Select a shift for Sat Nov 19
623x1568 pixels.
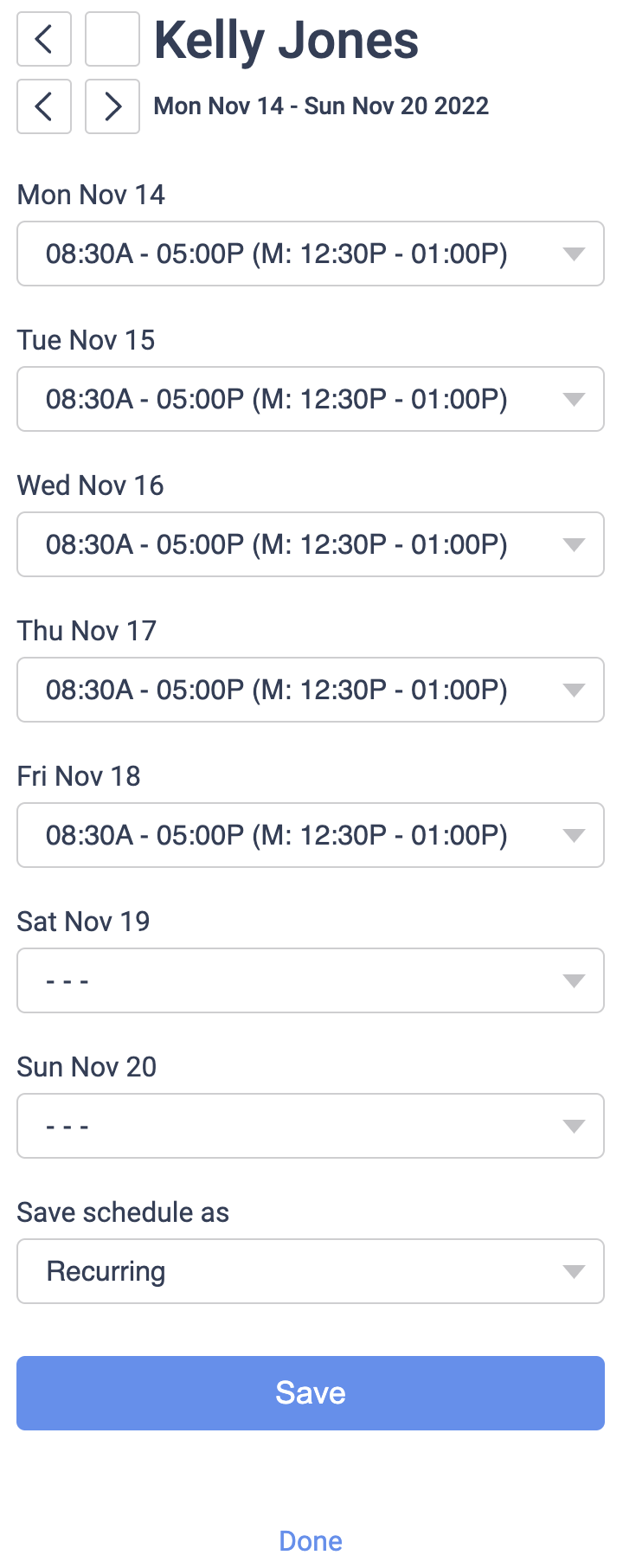point(310,980)
